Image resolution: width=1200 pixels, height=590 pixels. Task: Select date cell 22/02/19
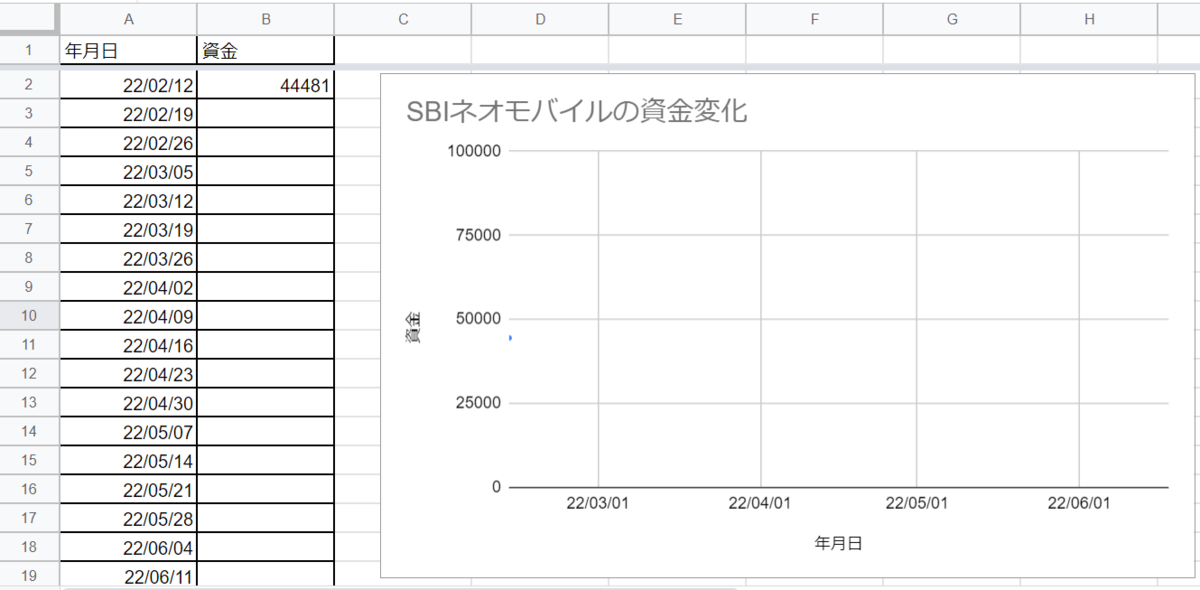point(128,114)
